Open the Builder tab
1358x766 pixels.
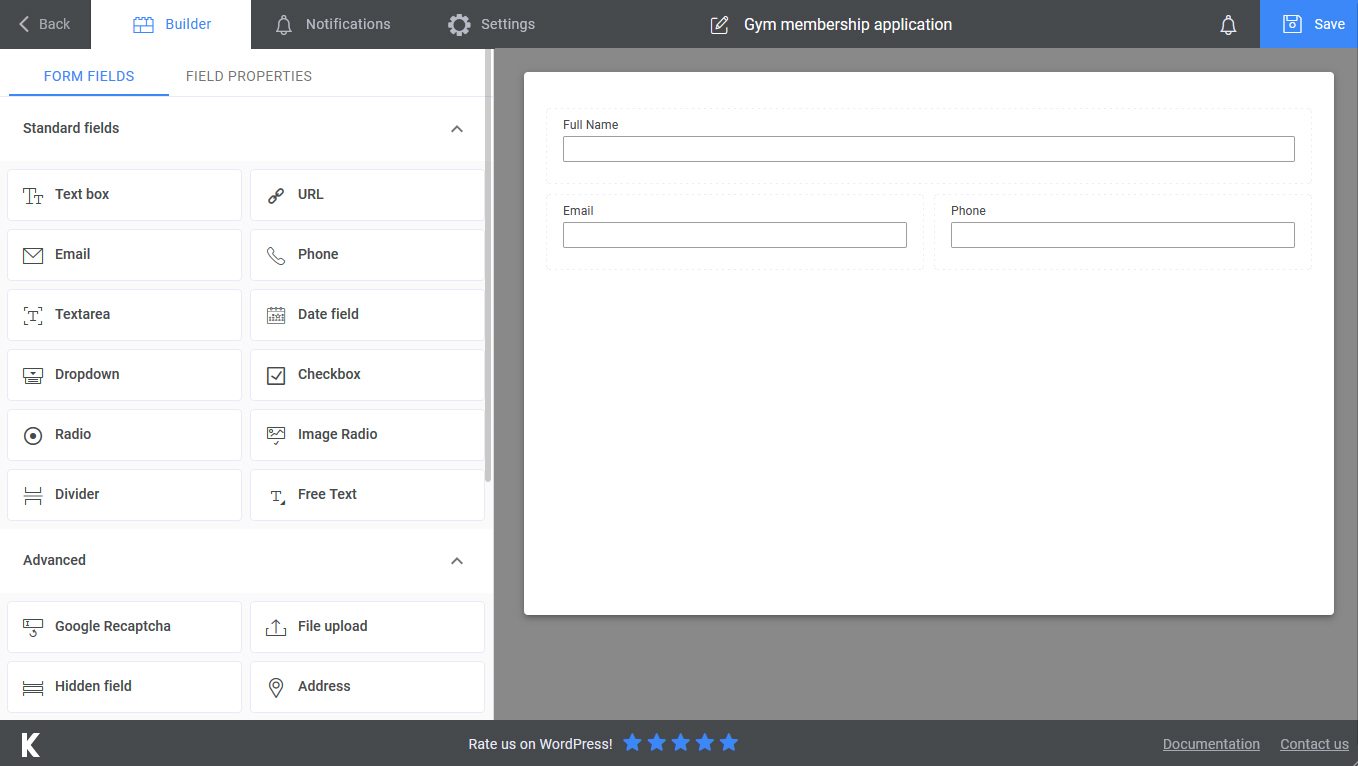coord(171,24)
